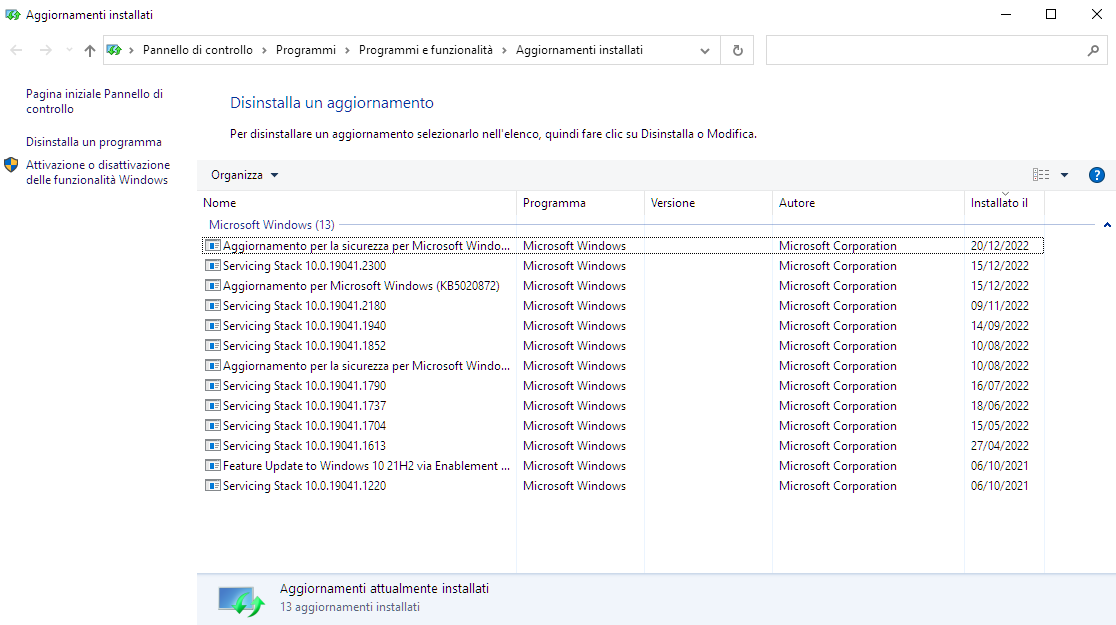
Task: Navigate to 'Programmi' breadcrumb
Action: tap(306, 50)
